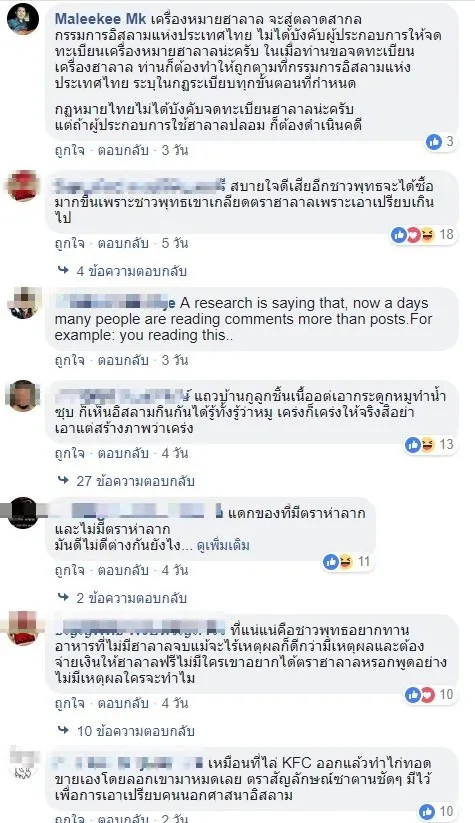Click the like and love icons with 10 count
Image resolution: width=475 pixels, height=823 pixels.
point(420,695)
